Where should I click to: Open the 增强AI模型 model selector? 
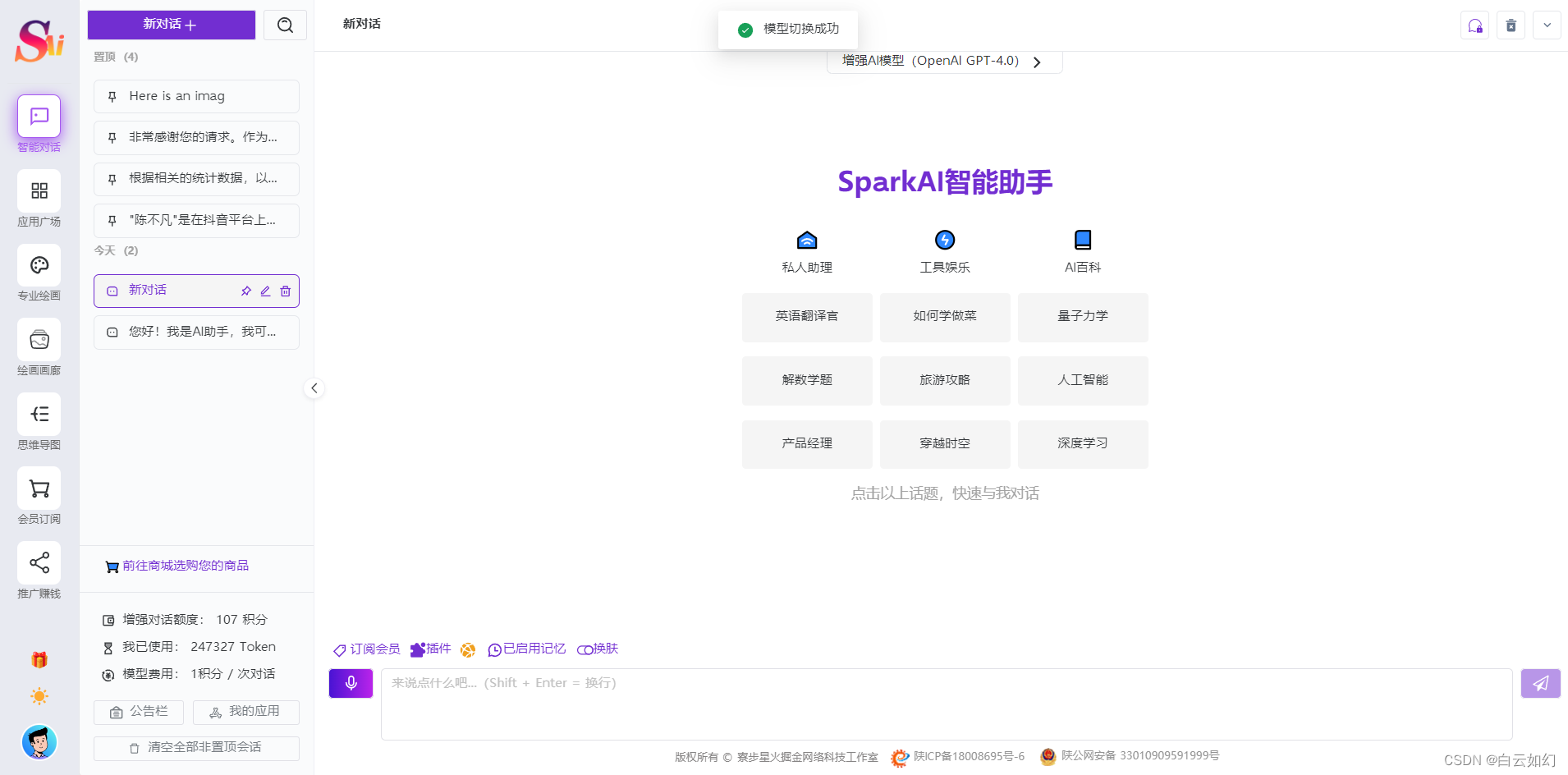coord(944,62)
